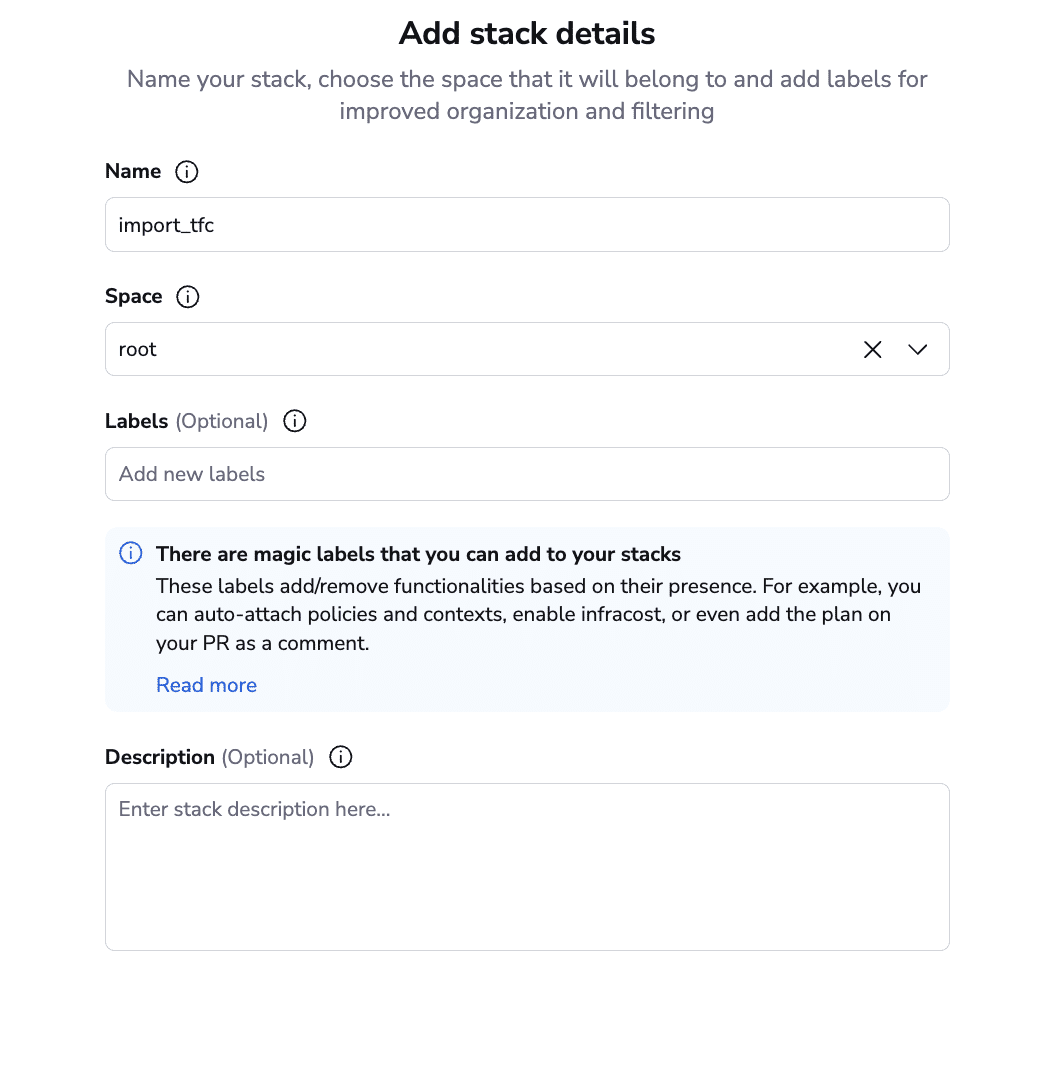The image size is (1038, 1082).
Task: Click the Description (Optional) label
Action: [x=209, y=758]
